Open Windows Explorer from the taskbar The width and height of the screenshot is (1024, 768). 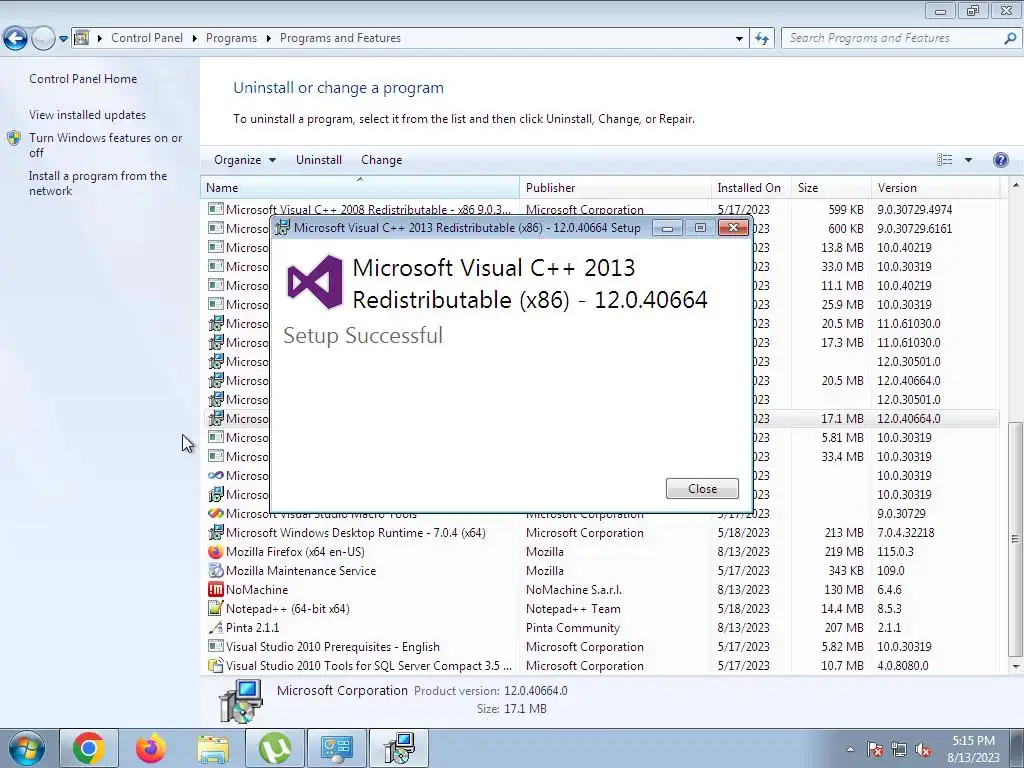(213, 748)
